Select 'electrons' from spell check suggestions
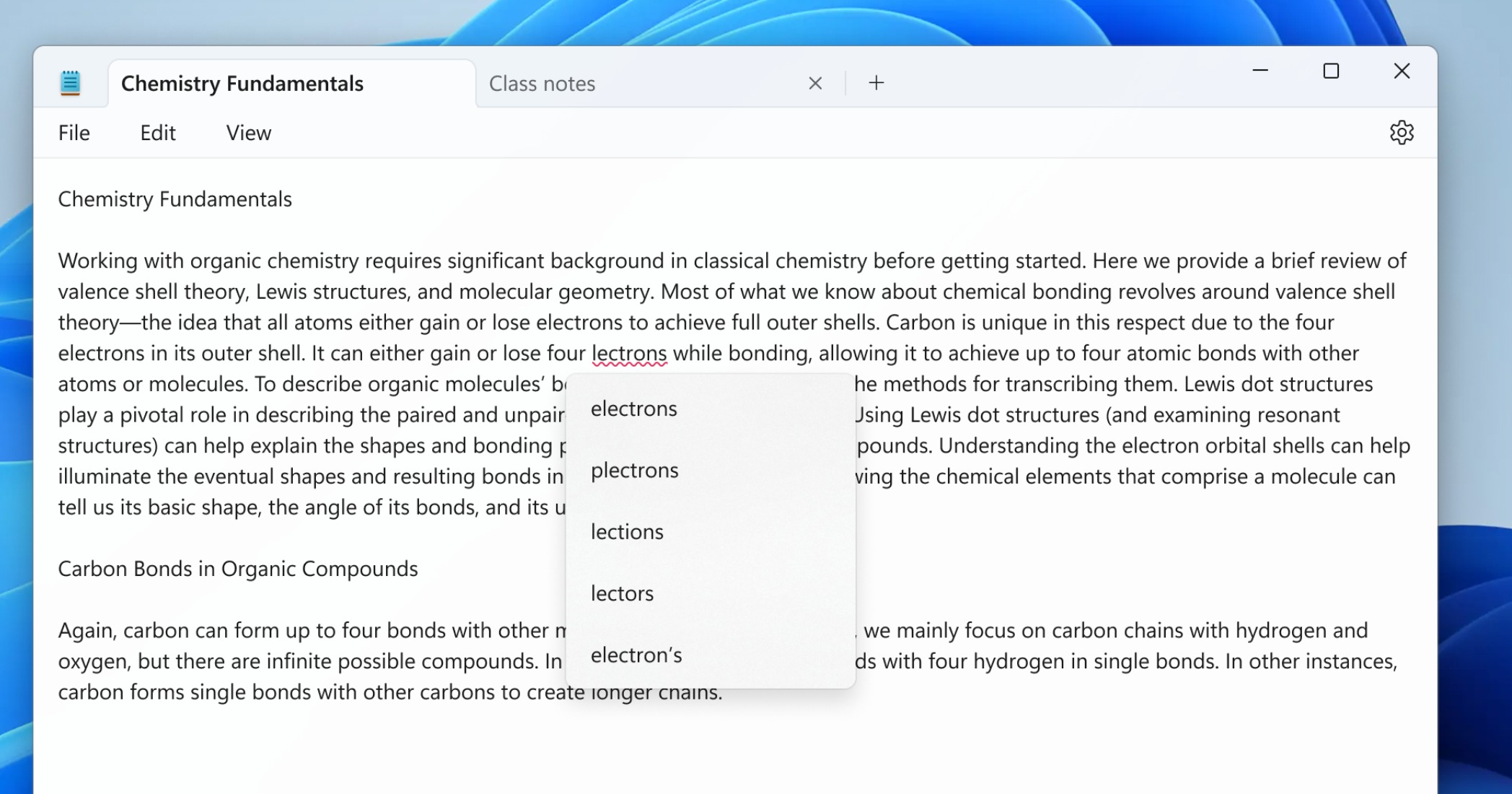The image size is (1512, 794). tap(634, 408)
